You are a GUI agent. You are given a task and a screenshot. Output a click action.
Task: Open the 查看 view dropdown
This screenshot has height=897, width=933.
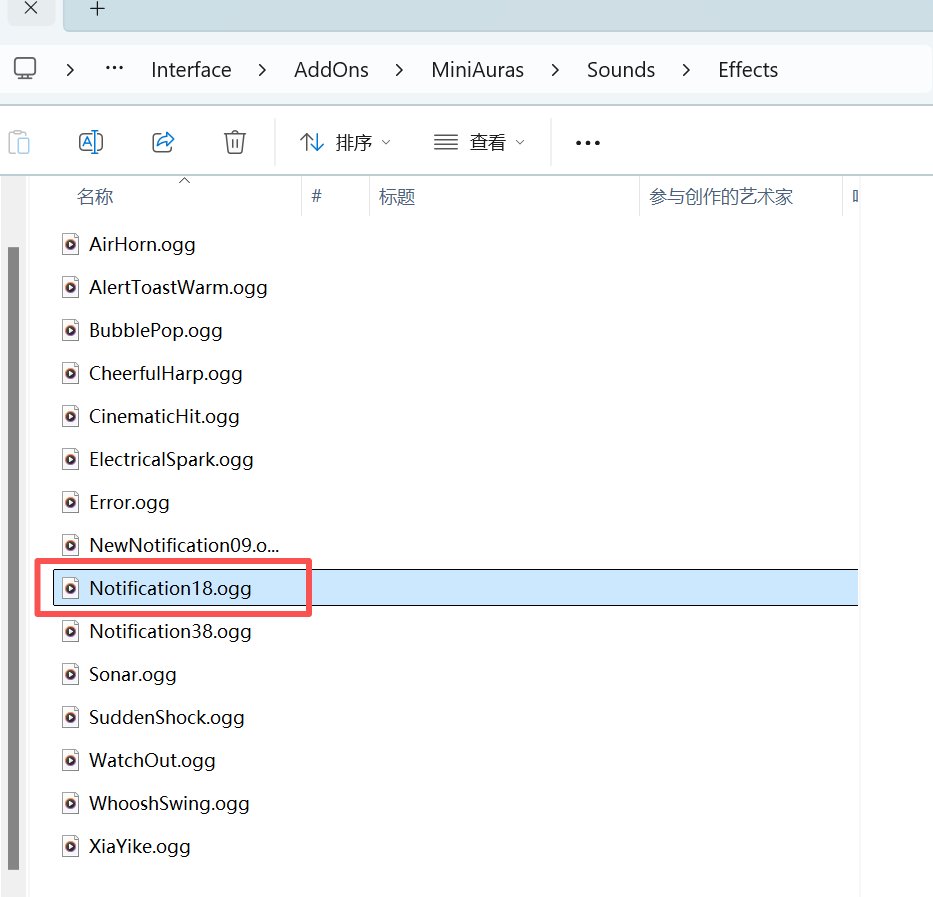point(479,142)
